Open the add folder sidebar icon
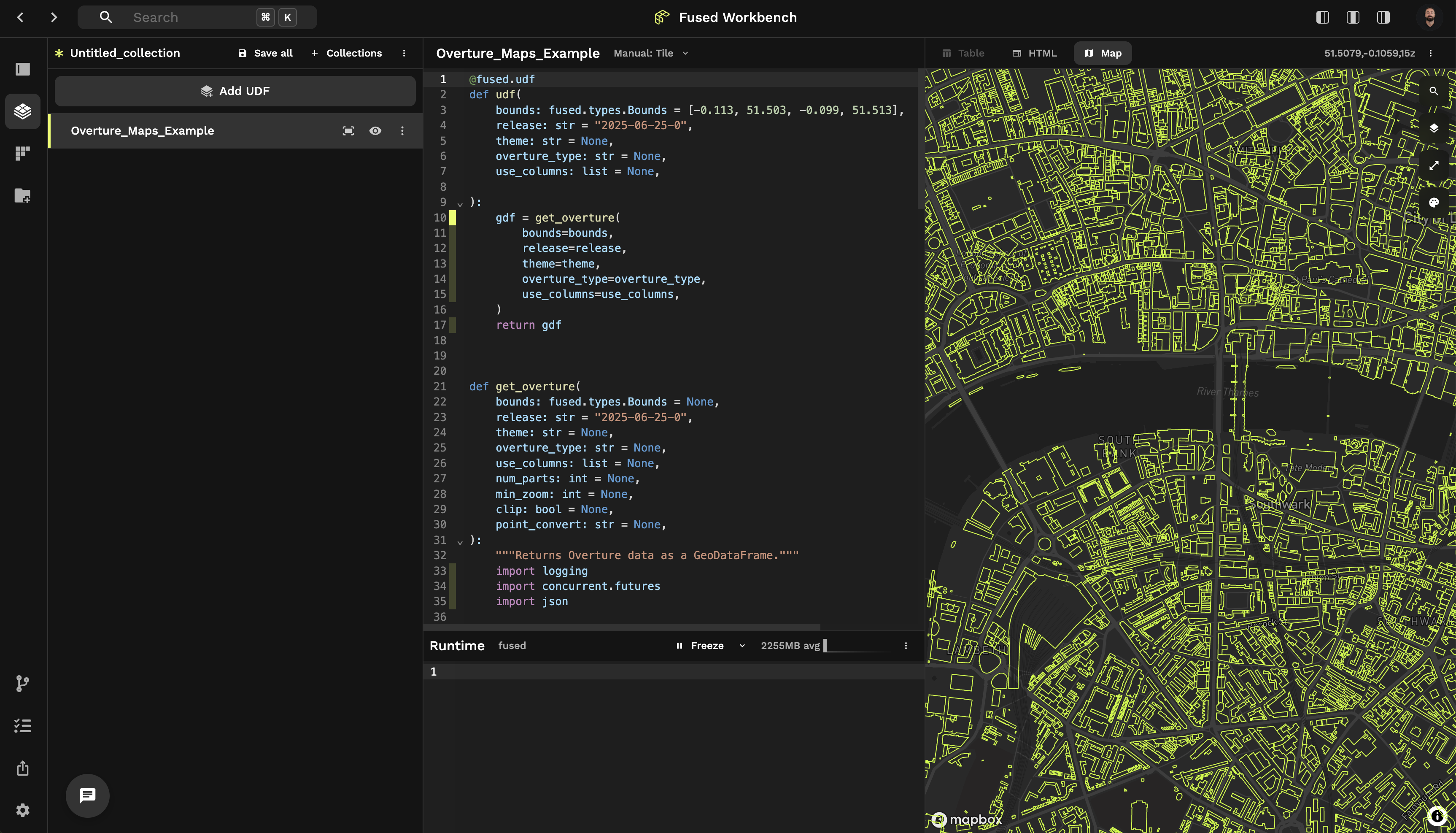 click(23, 196)
